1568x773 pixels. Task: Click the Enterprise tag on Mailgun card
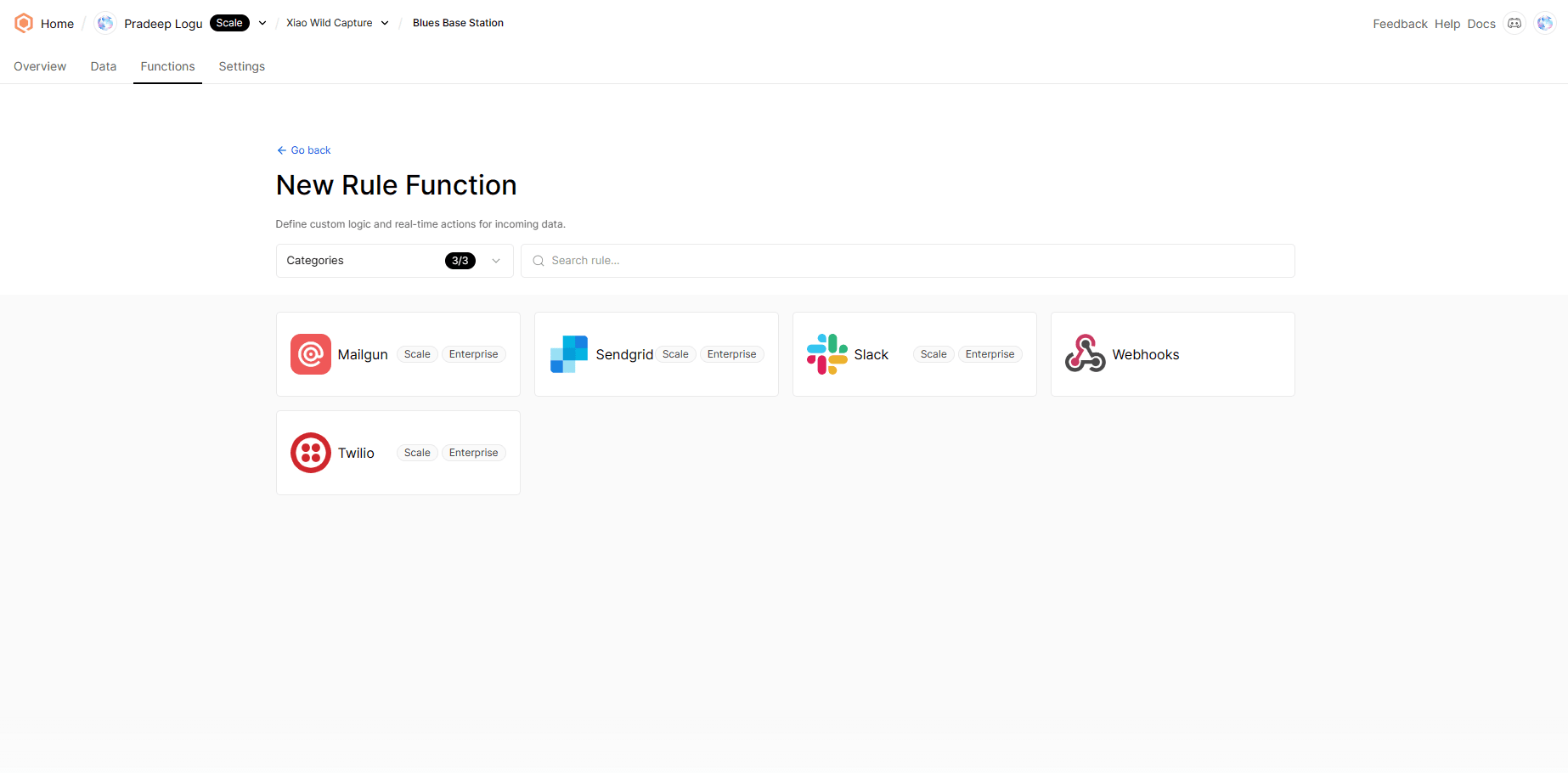tap(474, 354)
